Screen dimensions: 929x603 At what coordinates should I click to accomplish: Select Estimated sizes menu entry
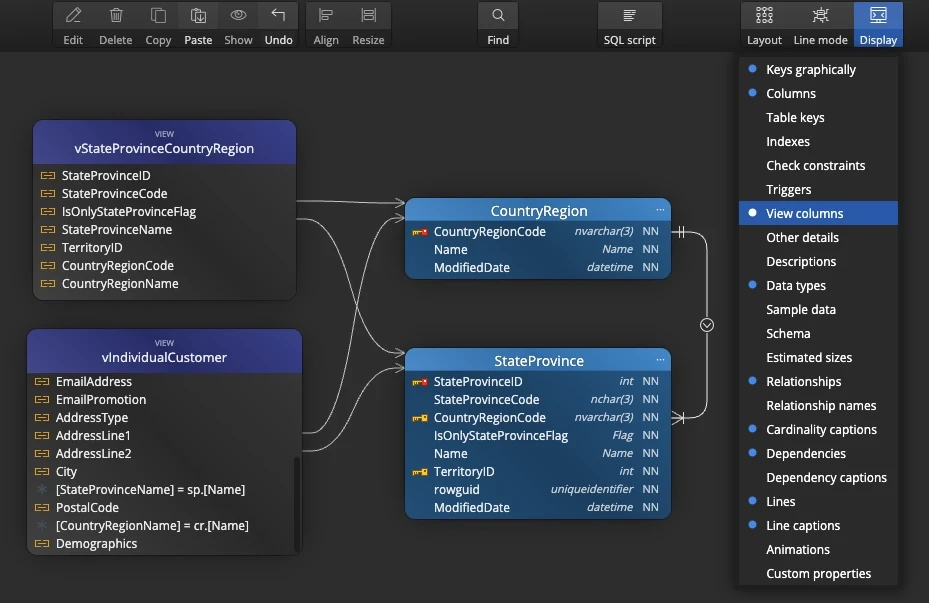(x=818, y=357)
